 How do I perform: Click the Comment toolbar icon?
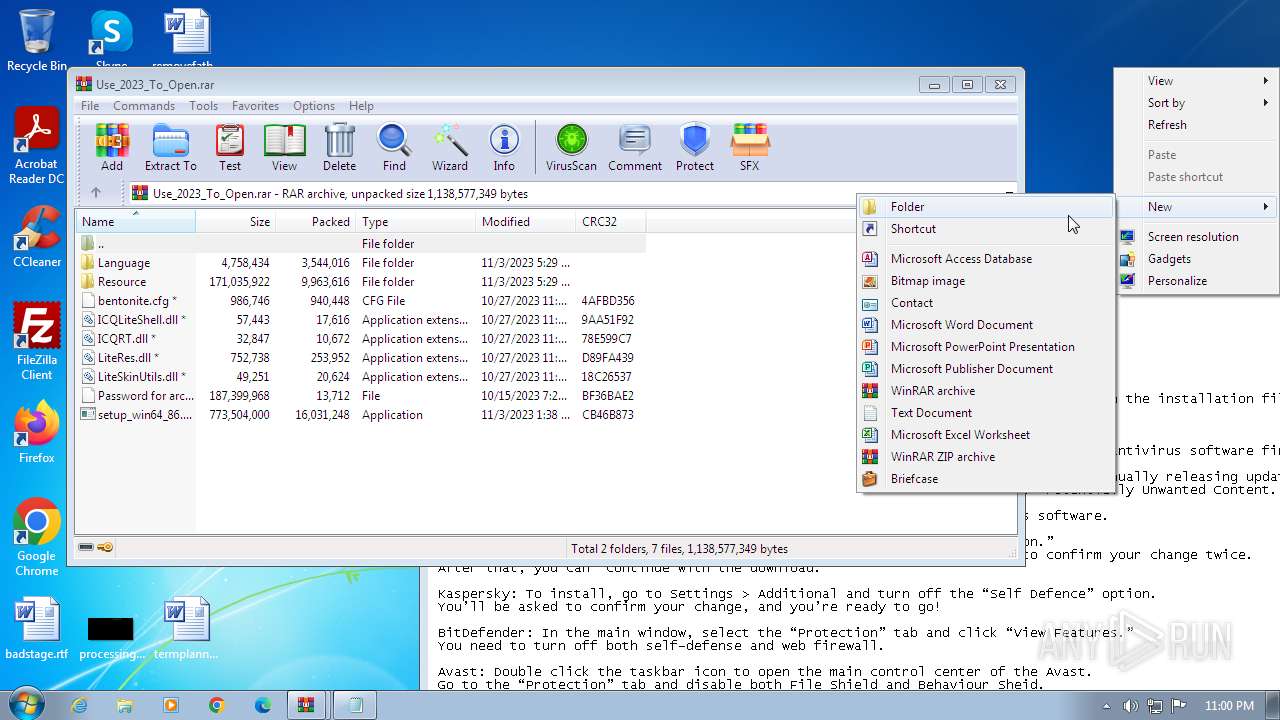635,147
